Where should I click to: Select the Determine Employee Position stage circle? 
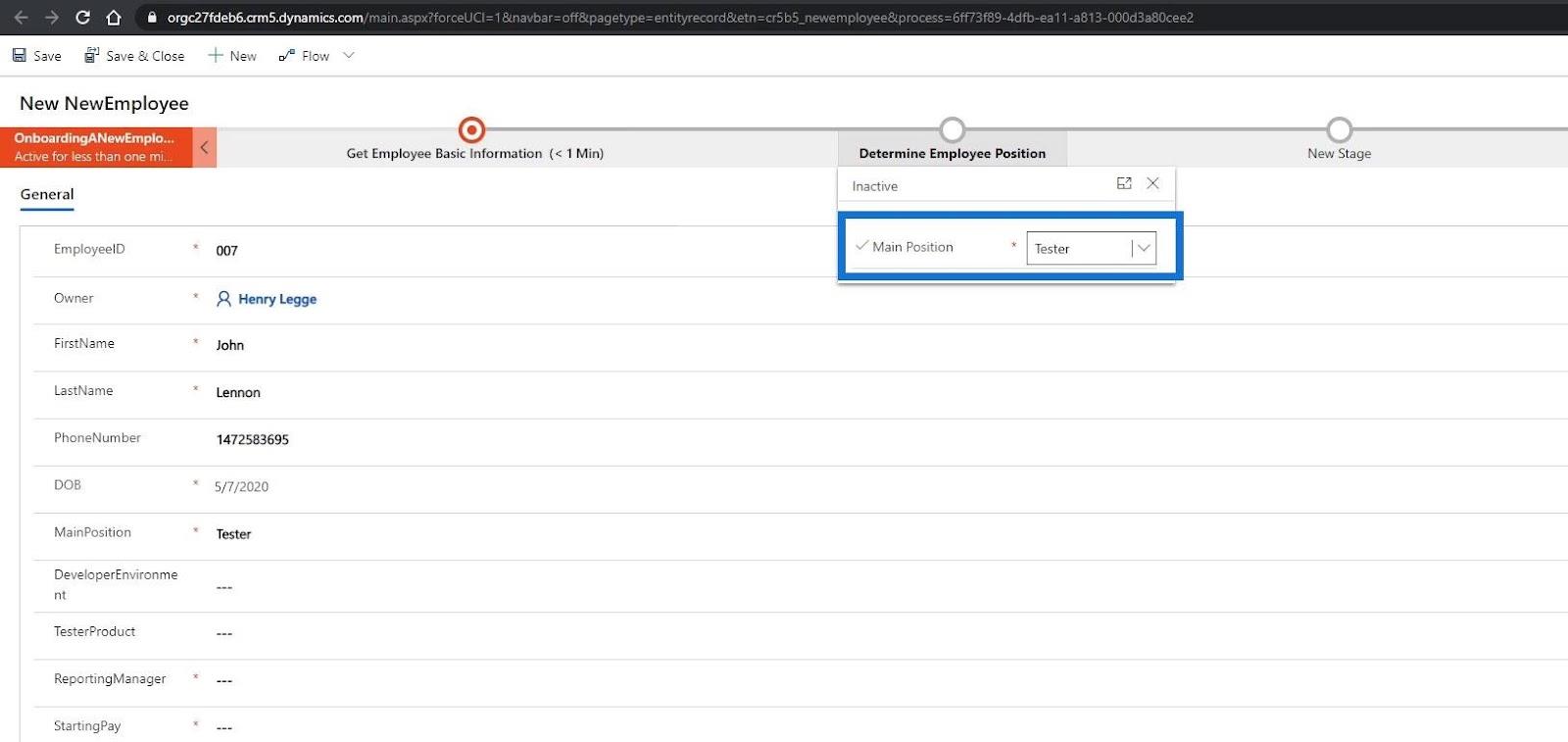952,129
